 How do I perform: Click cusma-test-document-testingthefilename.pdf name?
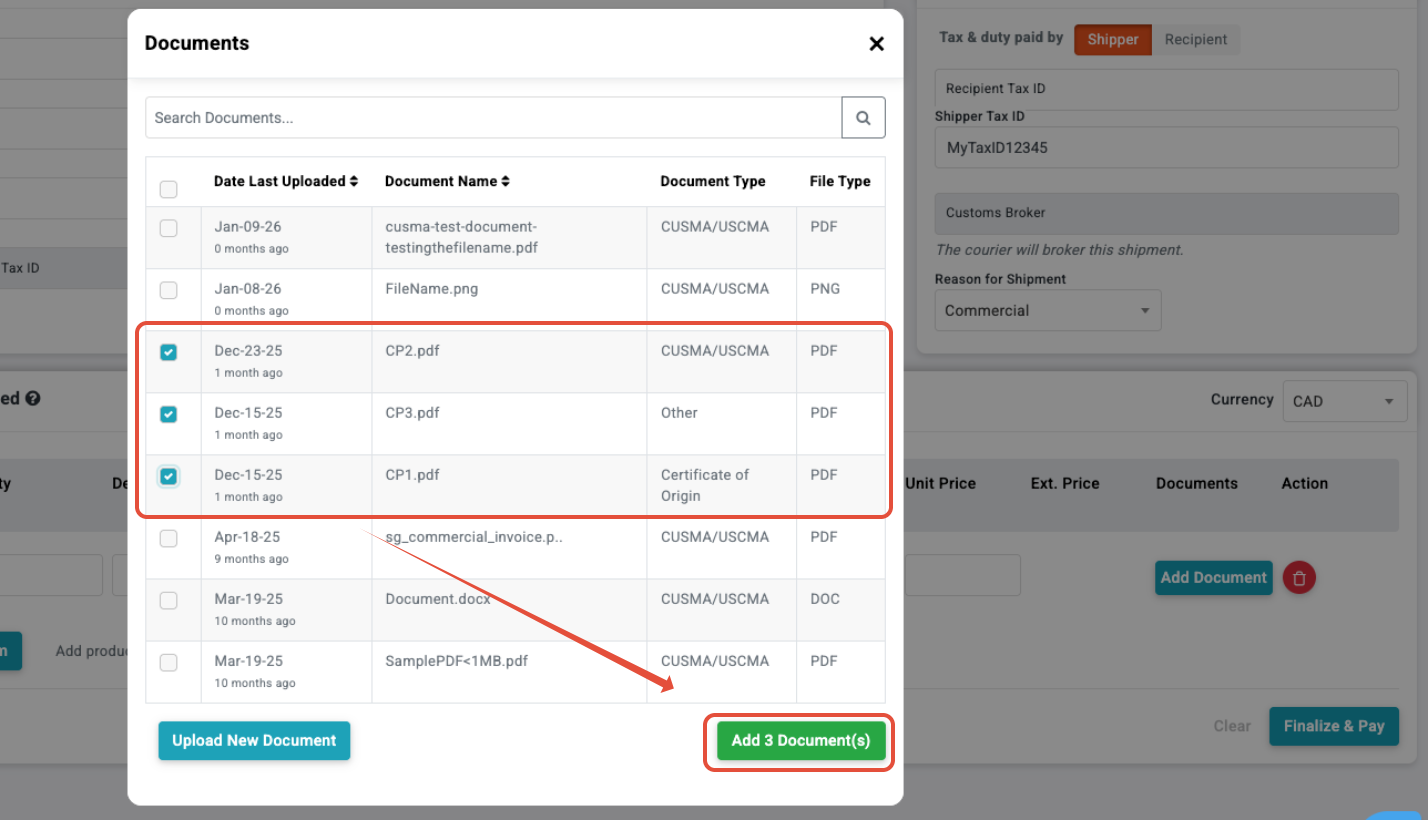pyautogui.click(x=462, y=237)
